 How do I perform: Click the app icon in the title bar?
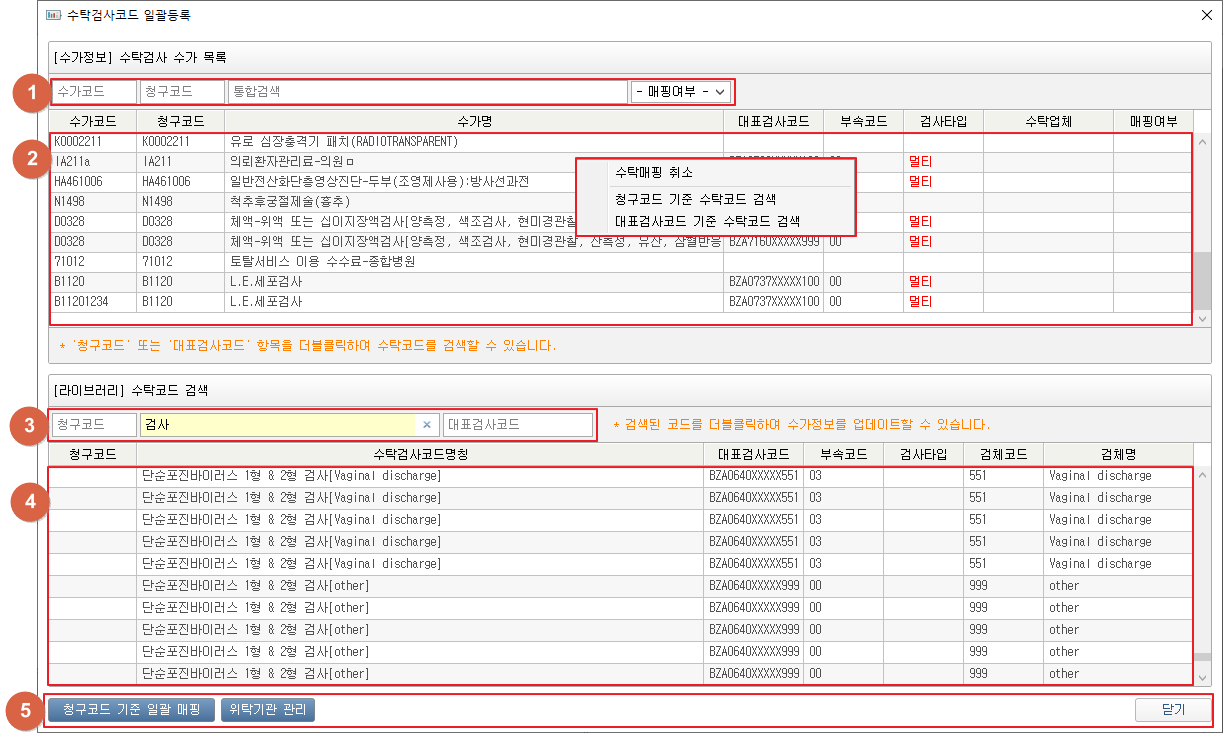pyautogui.click(x=53, y=15)
